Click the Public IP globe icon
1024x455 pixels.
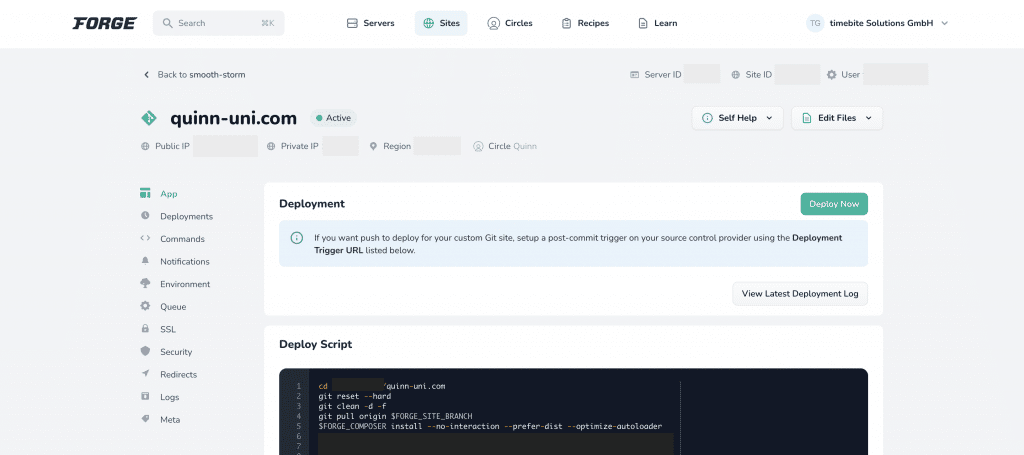(x=145, y=146)
